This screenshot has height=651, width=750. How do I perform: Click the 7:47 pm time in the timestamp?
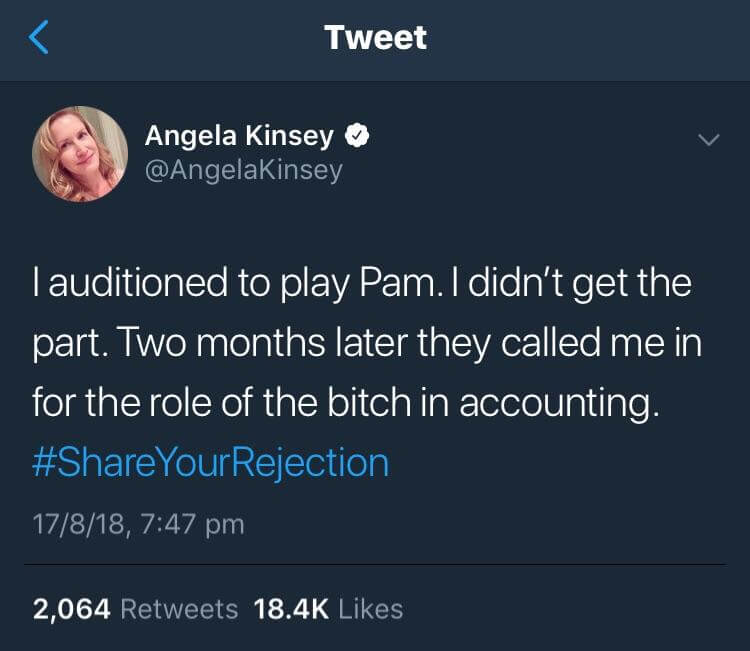188,523
